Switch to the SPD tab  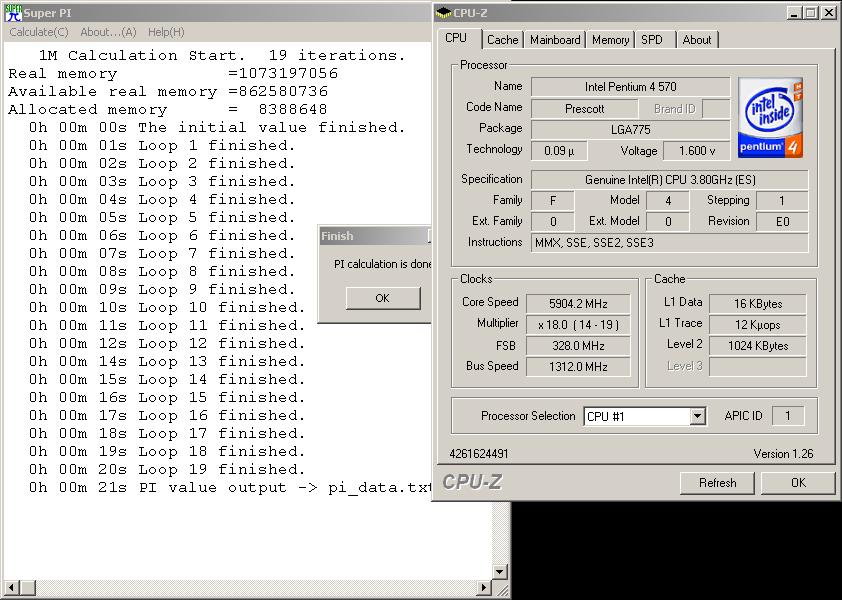[x=652, y=40]
